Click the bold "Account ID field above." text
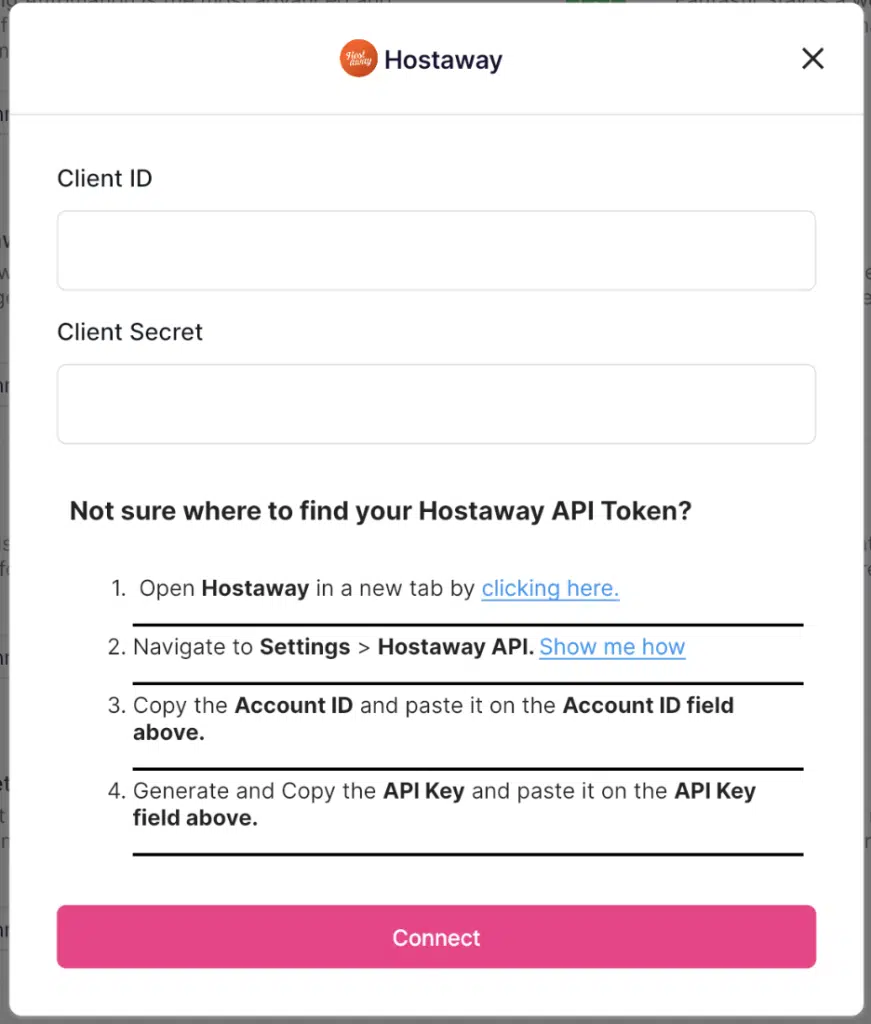This screenshot has height=1024, width=871. pyautogui.click(x=648, y=705)
